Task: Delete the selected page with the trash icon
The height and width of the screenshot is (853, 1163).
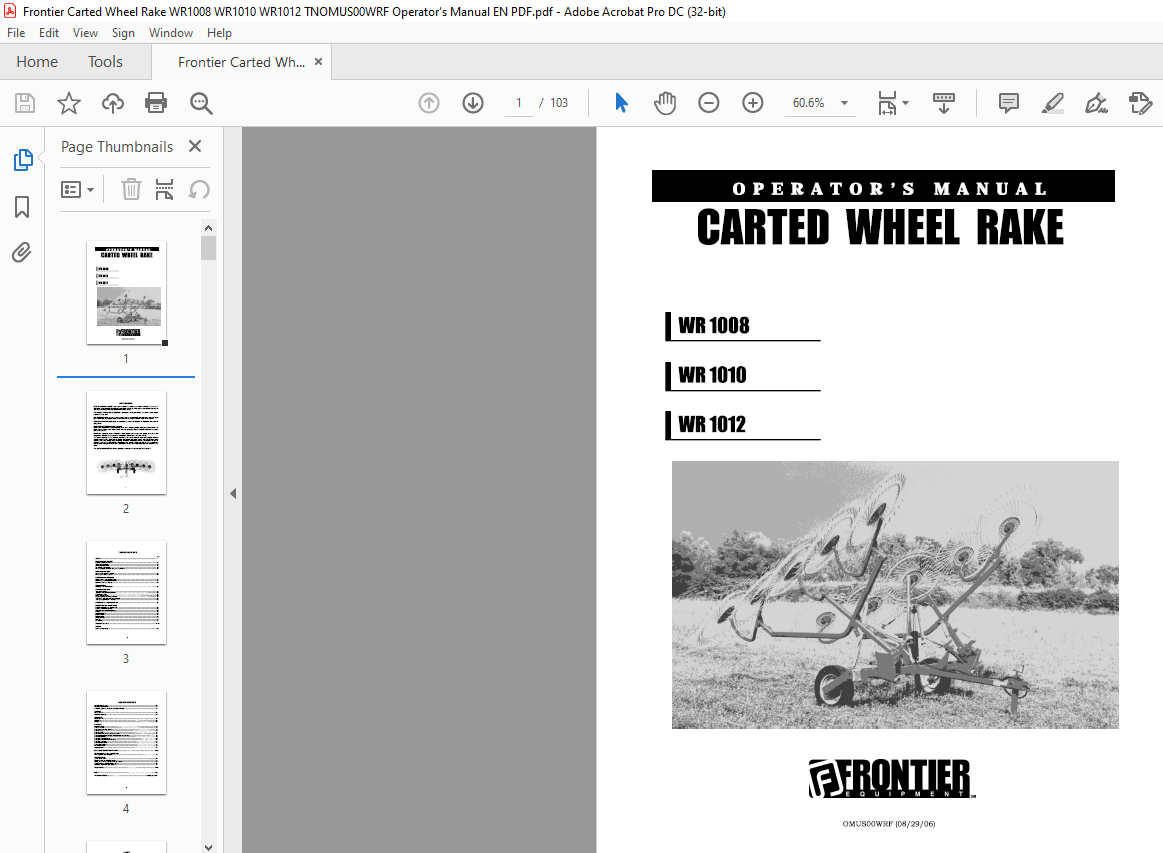Action: pos(131,190)
